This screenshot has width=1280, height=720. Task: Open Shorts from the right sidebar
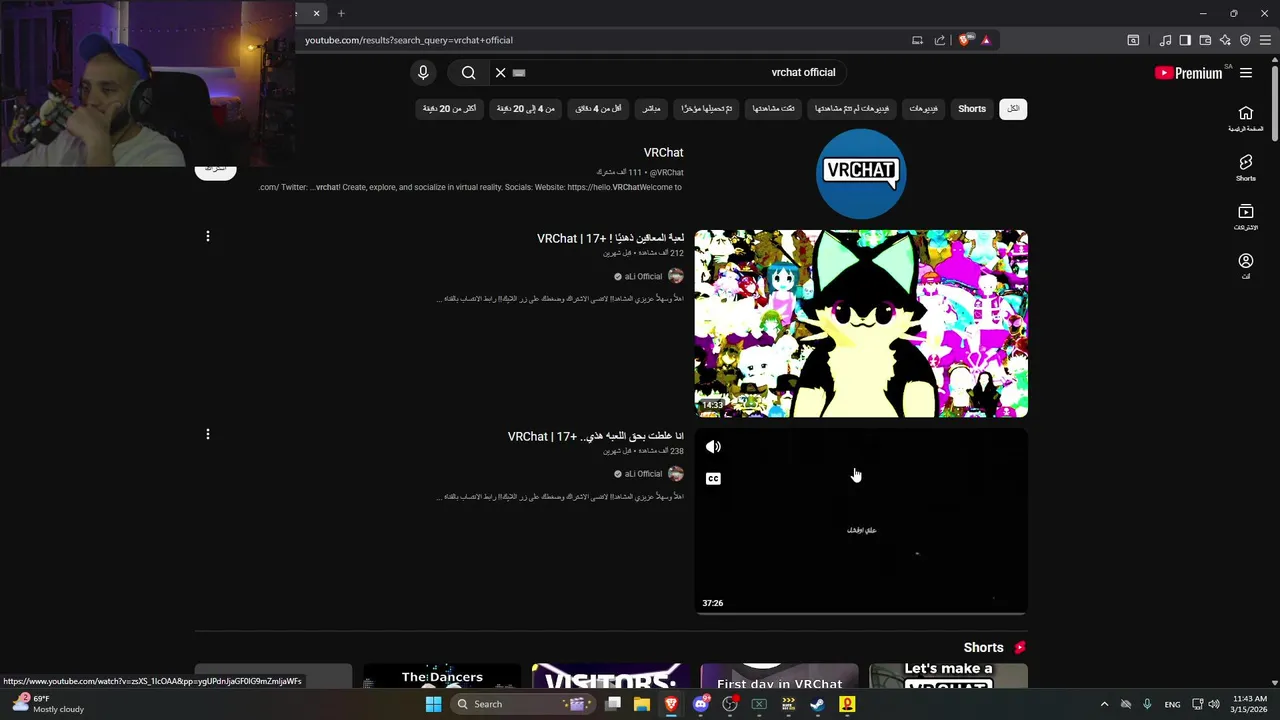[x=1246, y=168]
